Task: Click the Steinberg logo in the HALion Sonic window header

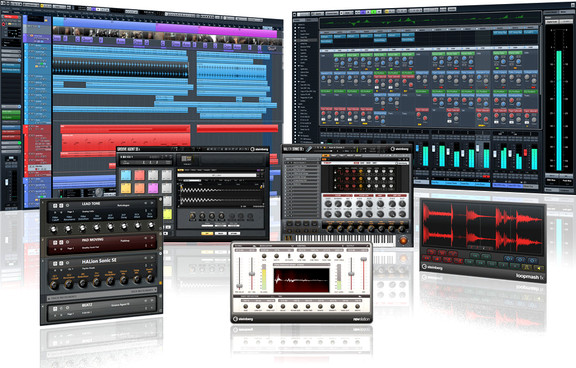Action: pyautogui.click(x=399, y=149)
